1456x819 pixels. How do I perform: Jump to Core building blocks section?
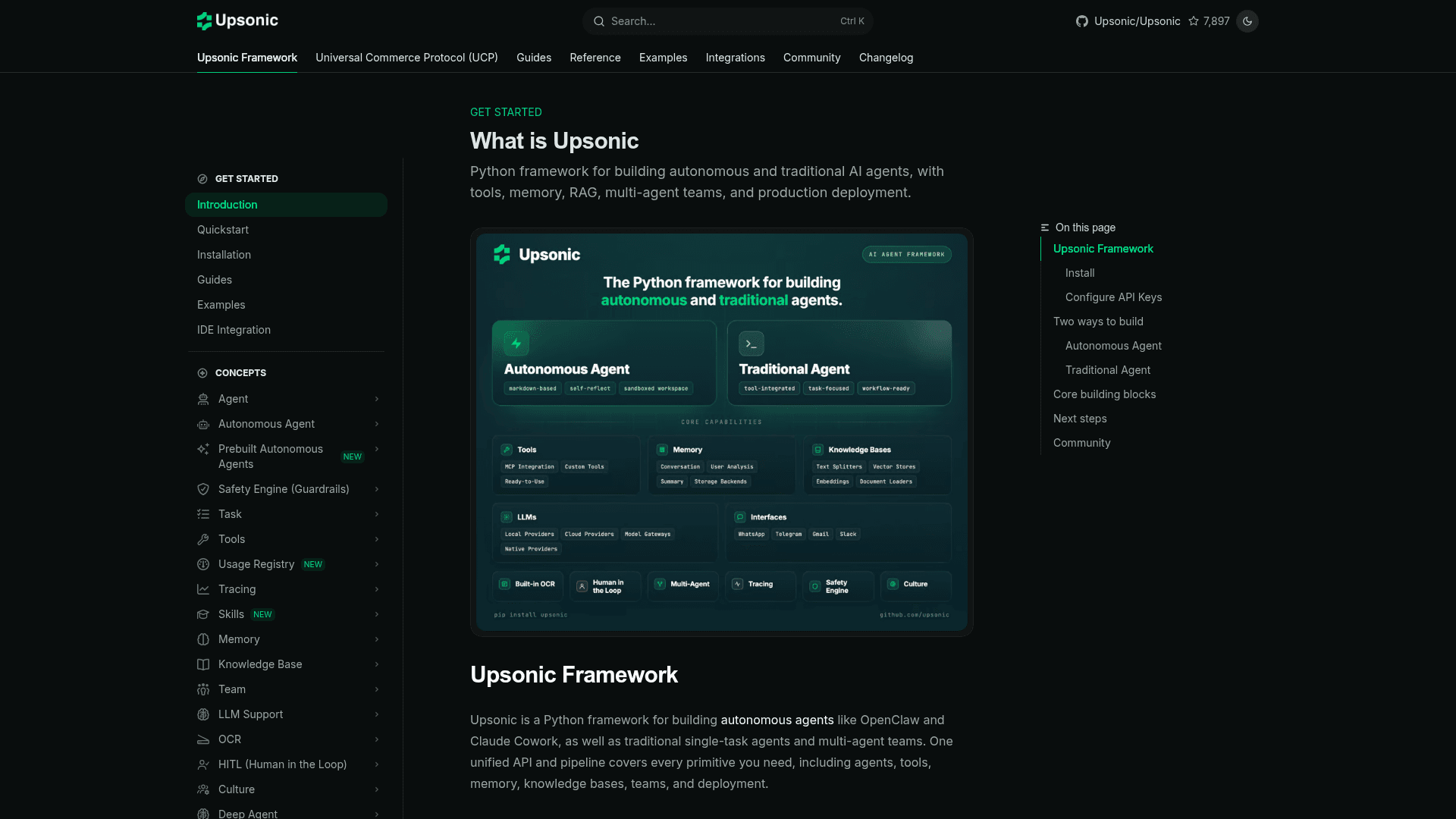coord(1104,394)
